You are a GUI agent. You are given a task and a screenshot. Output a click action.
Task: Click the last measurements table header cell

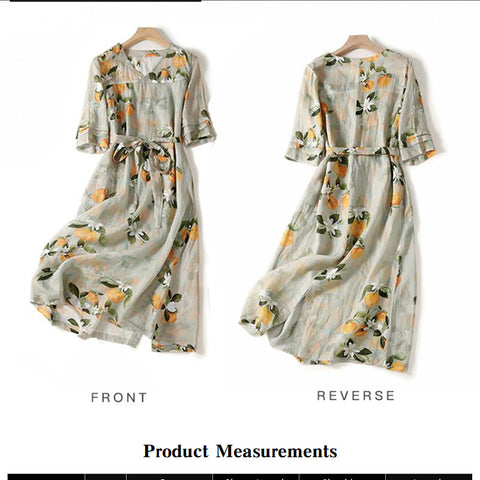click(x=429, y=477)
